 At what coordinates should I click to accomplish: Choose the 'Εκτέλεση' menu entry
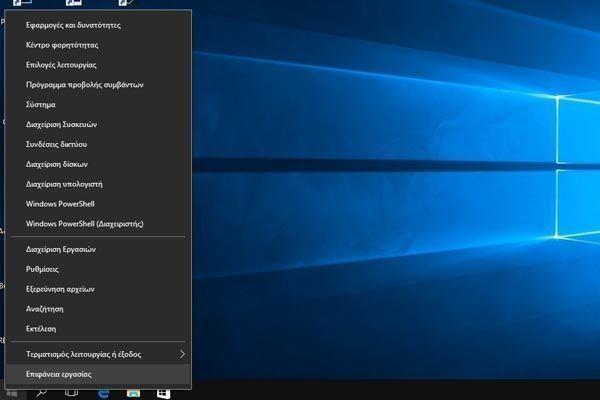tap(98, 329)
